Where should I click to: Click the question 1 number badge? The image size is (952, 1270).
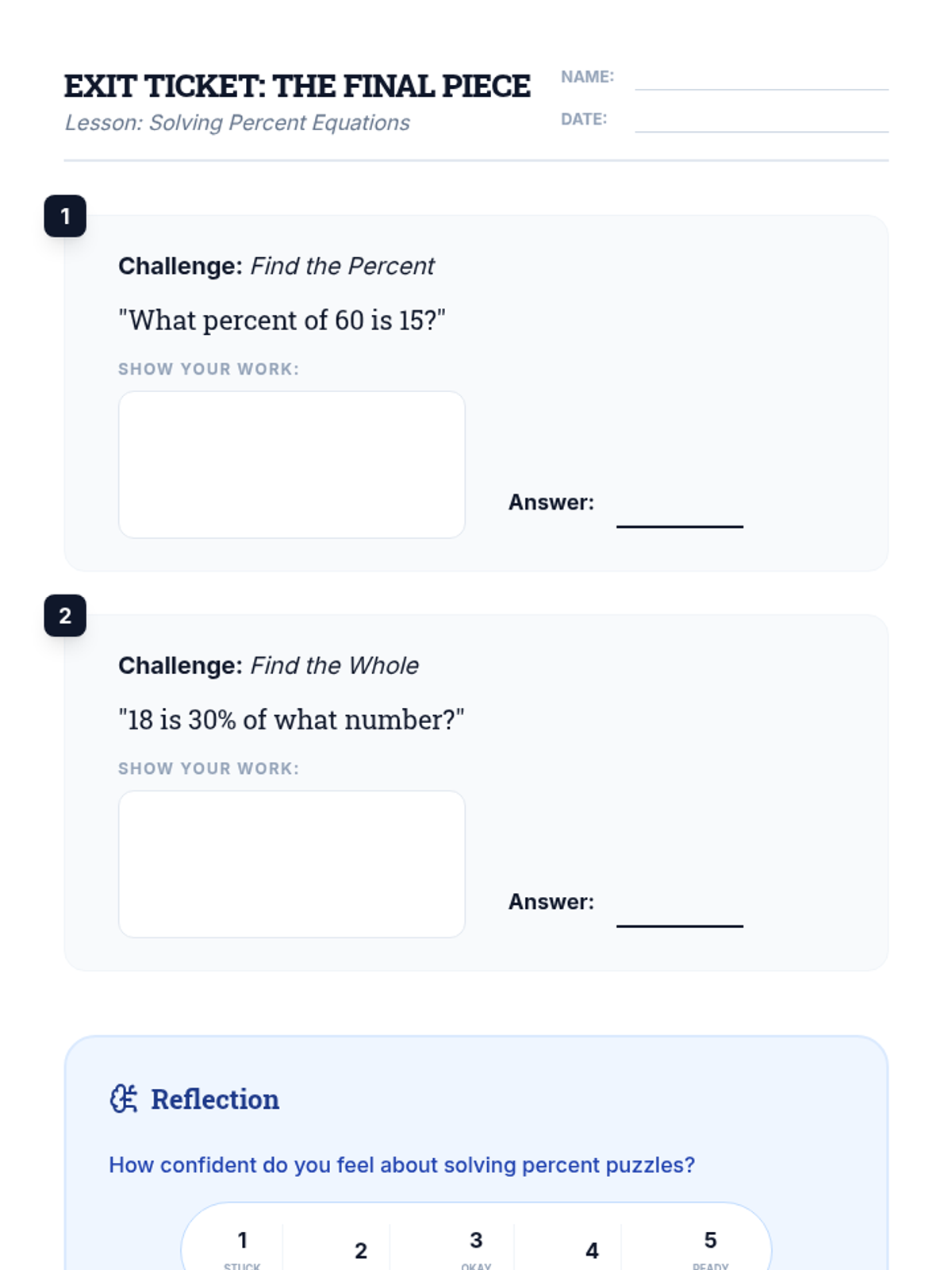coord(65,216)
